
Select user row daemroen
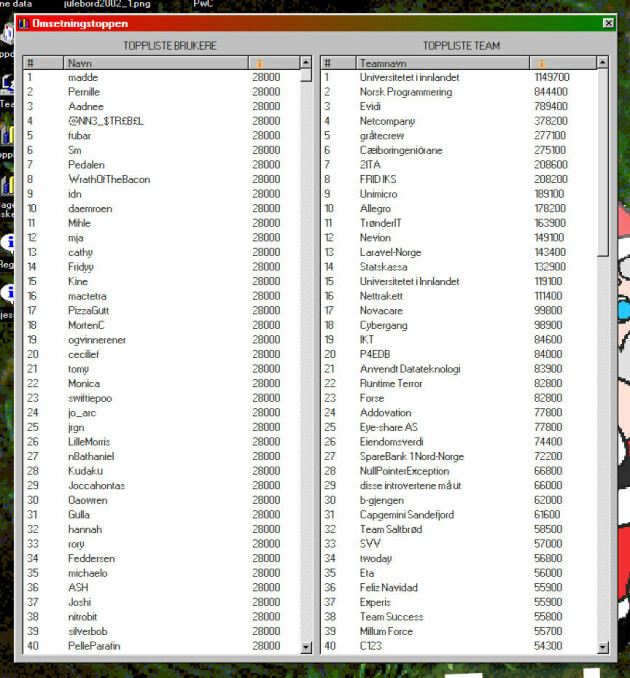[162, 208]
